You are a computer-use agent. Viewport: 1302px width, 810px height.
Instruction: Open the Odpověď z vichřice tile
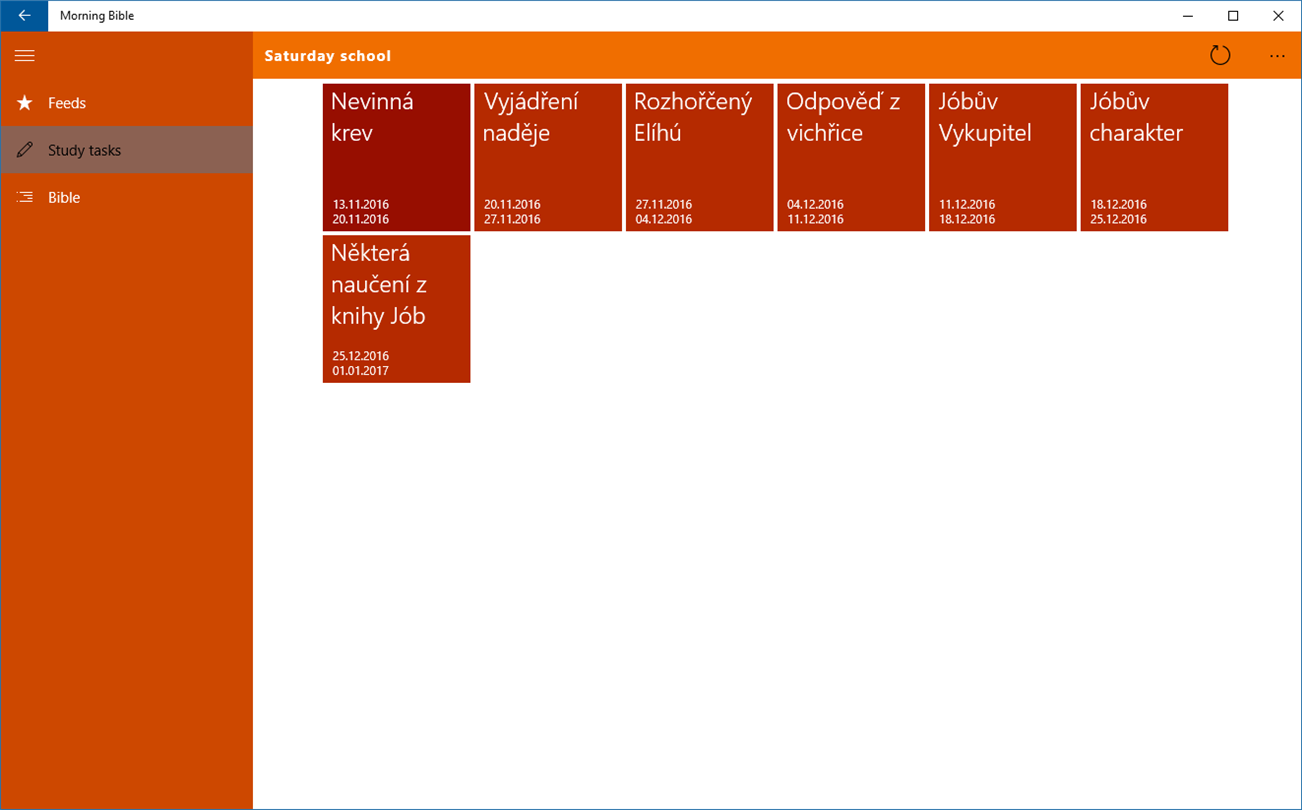click(x=851, y=157)
